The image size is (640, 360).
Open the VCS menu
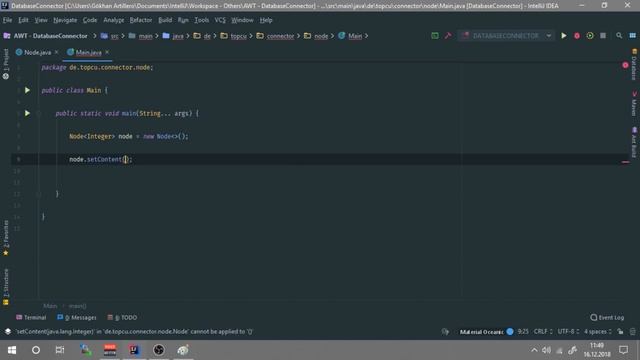220,20
